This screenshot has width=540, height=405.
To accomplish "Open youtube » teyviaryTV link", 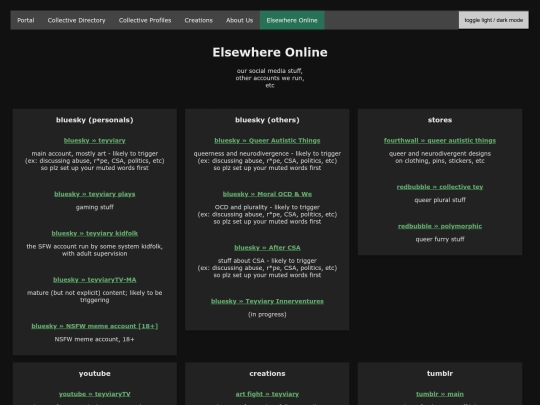I will click(95, 394).
